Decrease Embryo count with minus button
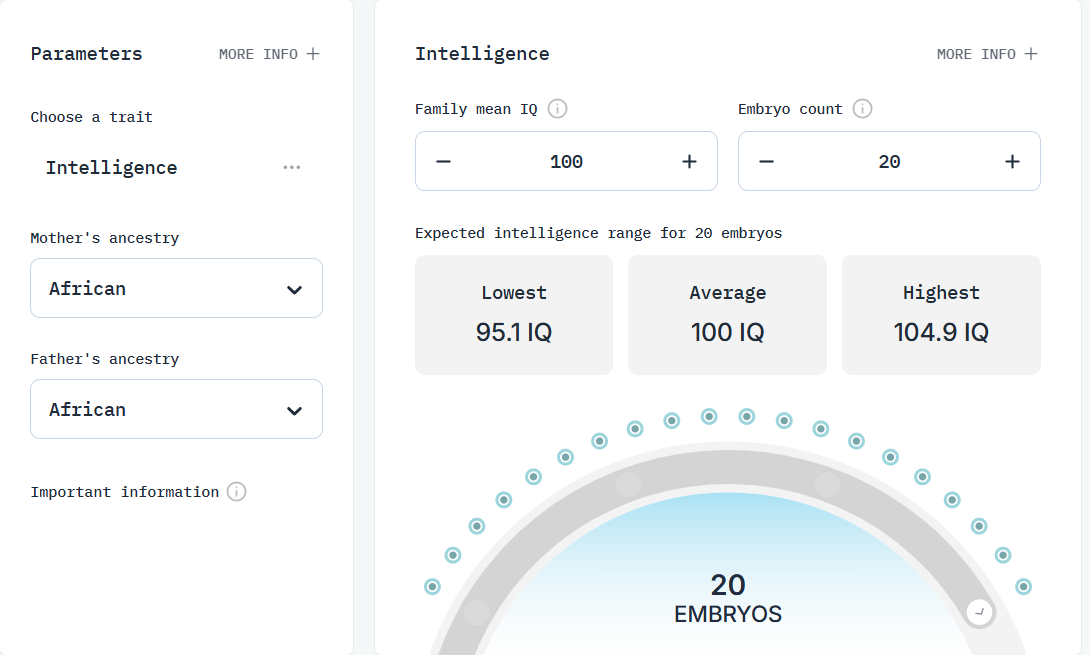 [767, 162]
